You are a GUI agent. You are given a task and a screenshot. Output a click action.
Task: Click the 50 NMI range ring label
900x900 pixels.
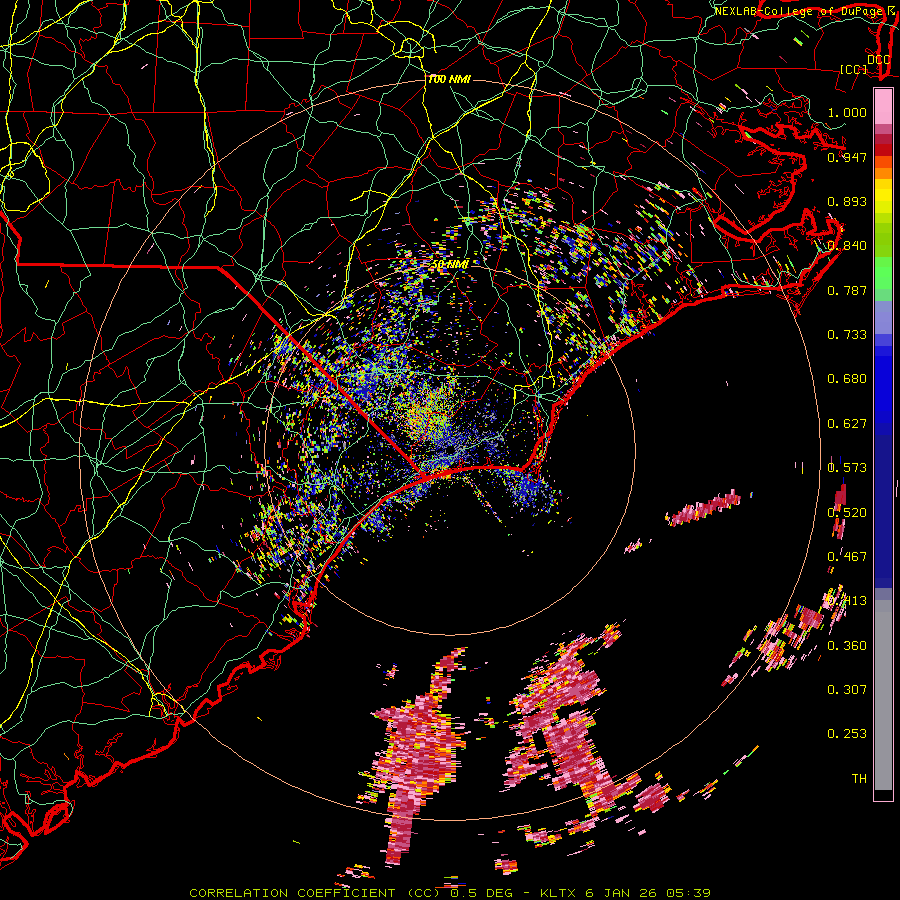[450, 265]
